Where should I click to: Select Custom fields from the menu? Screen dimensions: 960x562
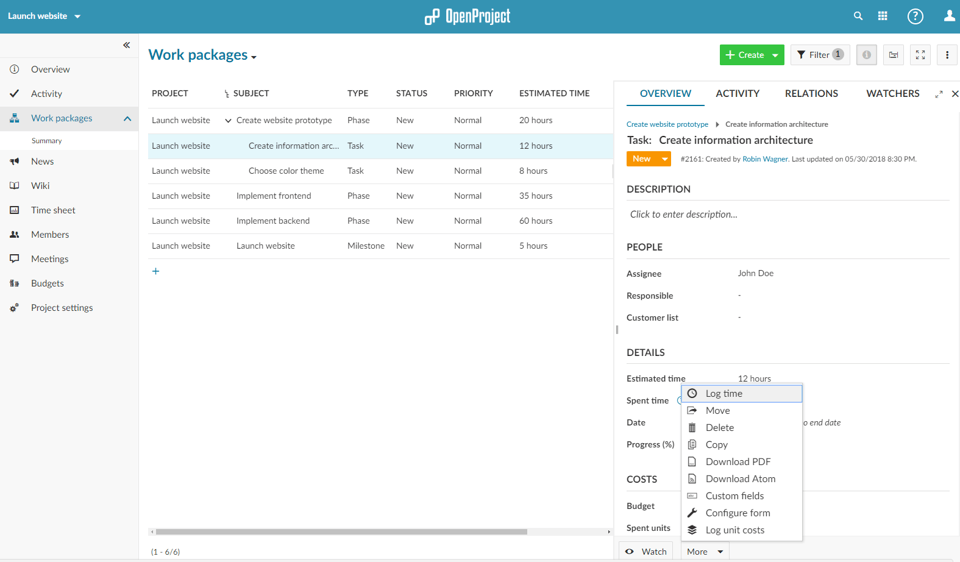pos(741,496)
